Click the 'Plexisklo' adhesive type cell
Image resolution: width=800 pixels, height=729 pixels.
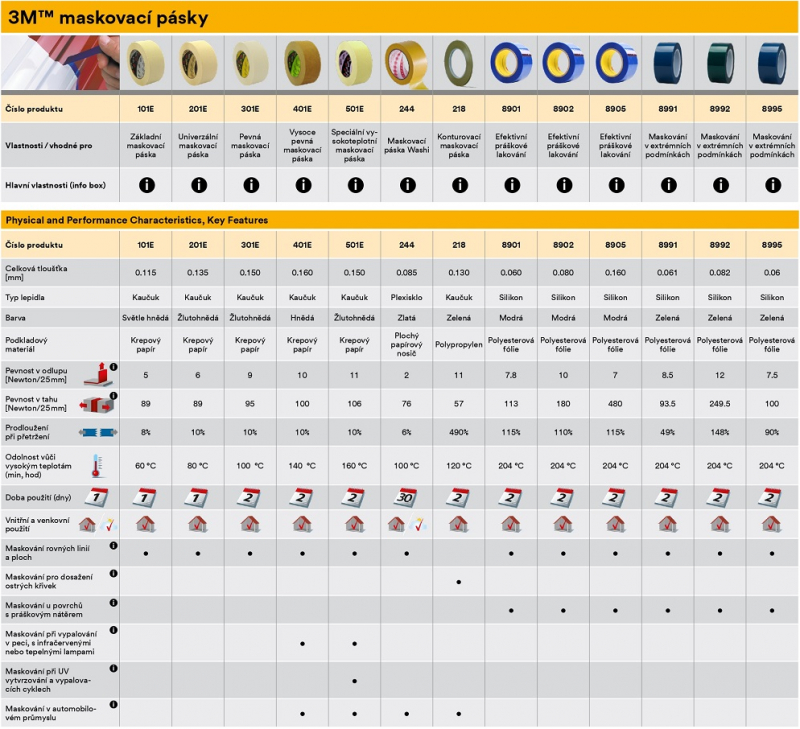pos(407,297)
